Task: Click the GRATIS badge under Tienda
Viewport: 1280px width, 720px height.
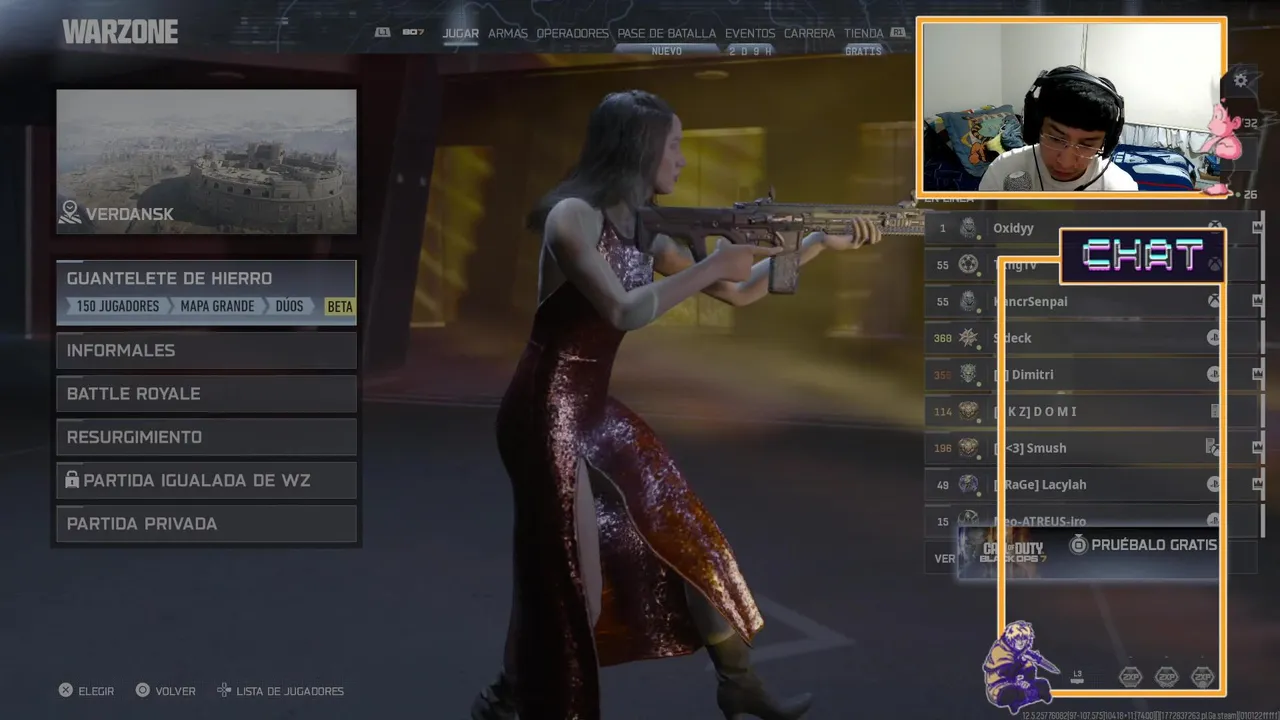Action: (x=863, y=51)
